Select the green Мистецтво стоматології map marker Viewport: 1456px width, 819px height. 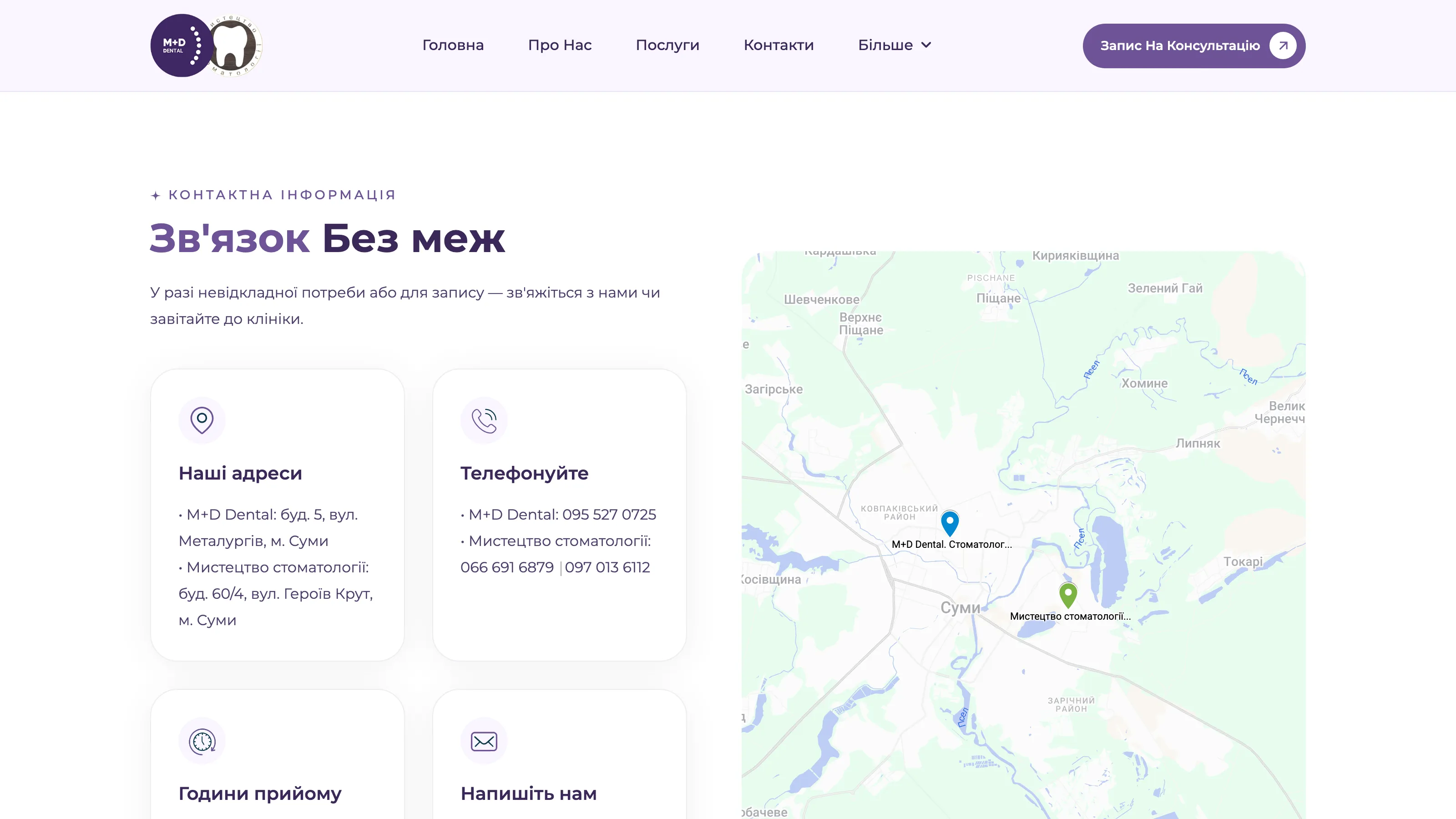[1068, 595]
